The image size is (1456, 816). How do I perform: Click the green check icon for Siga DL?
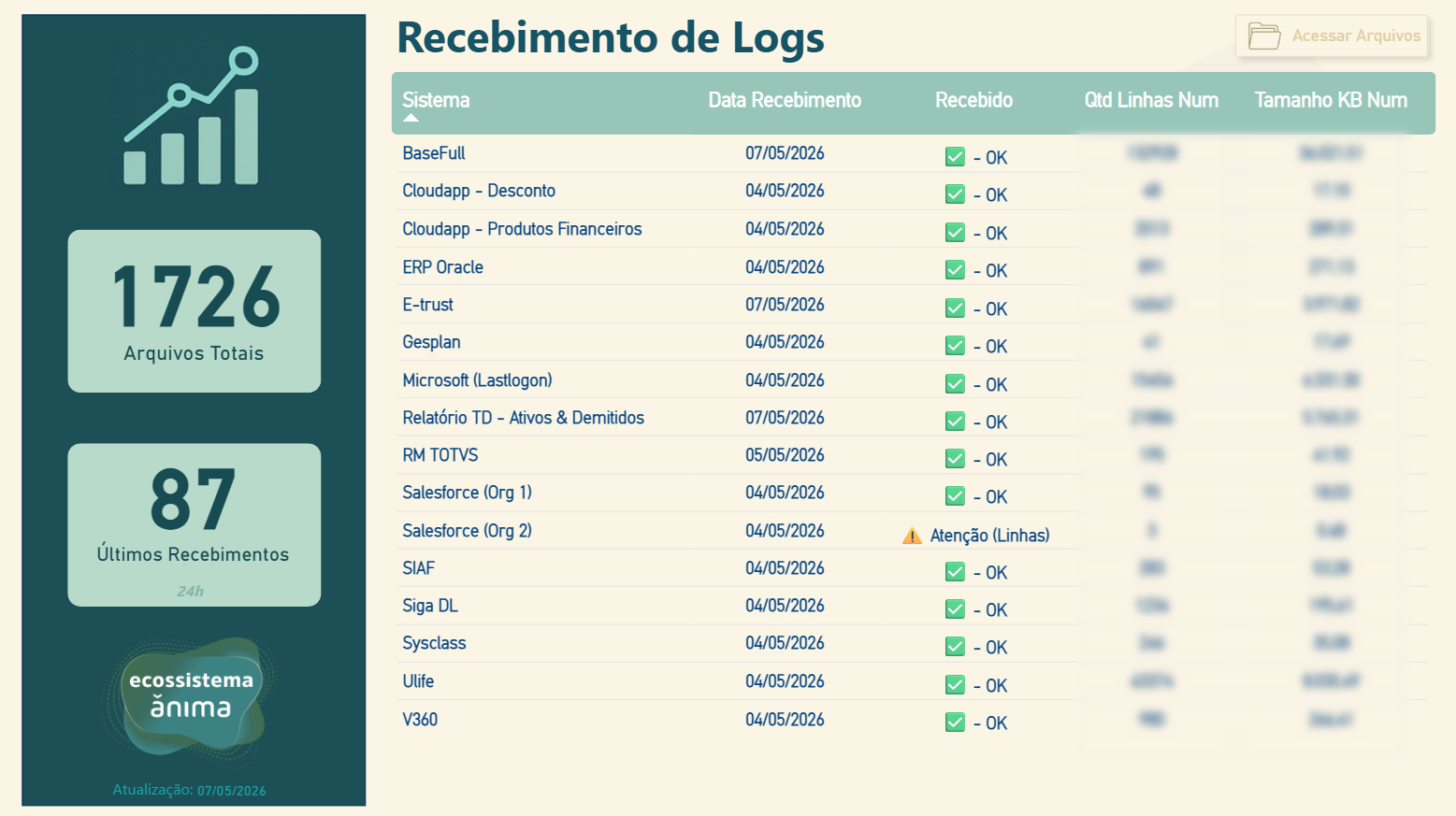tap(955, 609)
